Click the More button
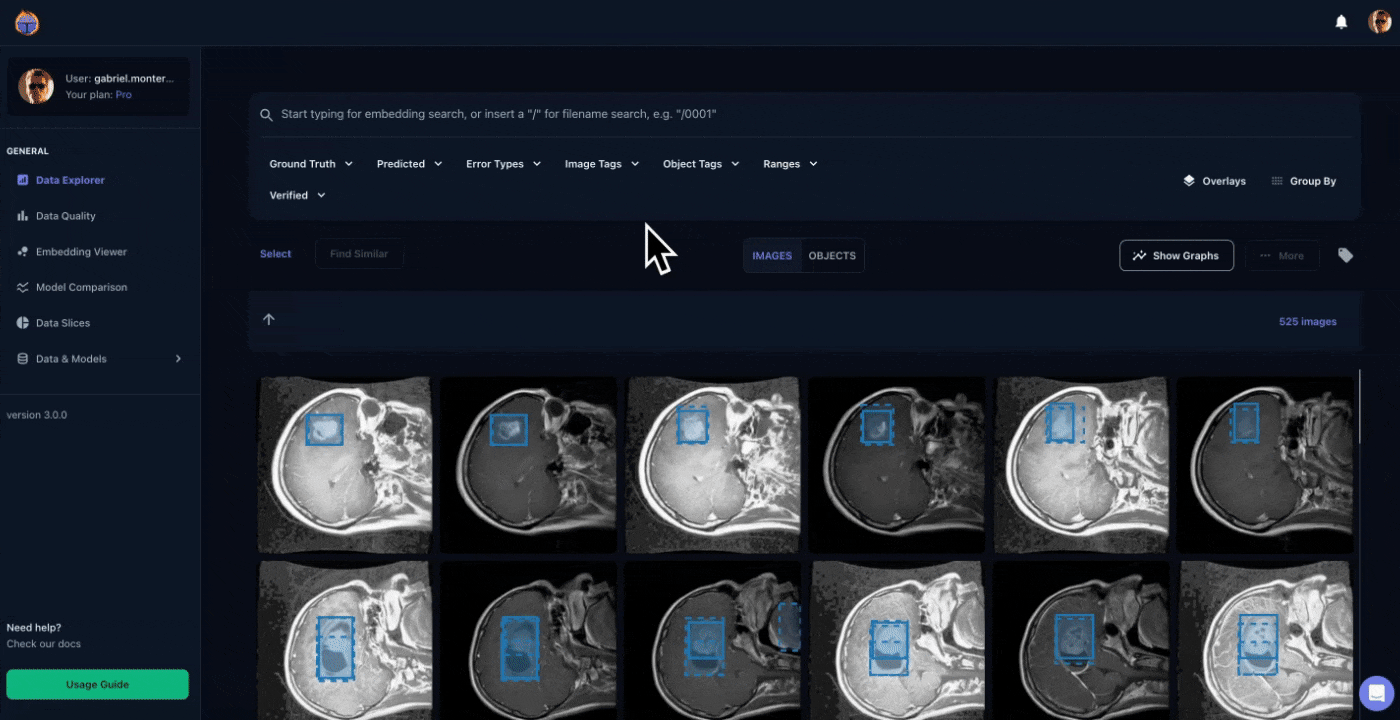1400x720 pixels. coord(1282,256)
